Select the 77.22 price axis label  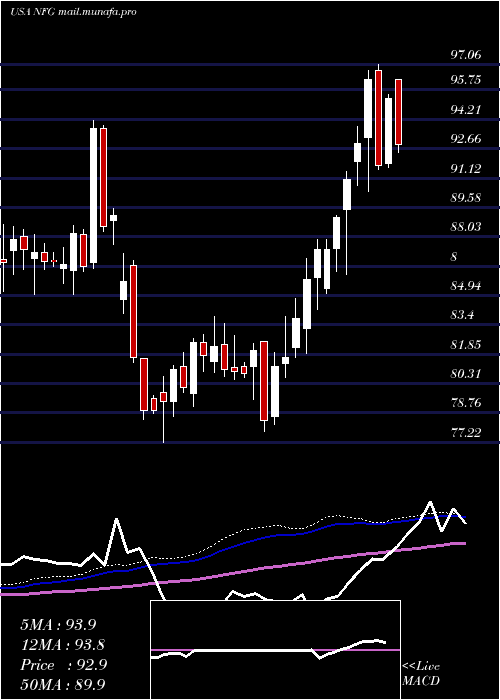(x=466, y=433)
